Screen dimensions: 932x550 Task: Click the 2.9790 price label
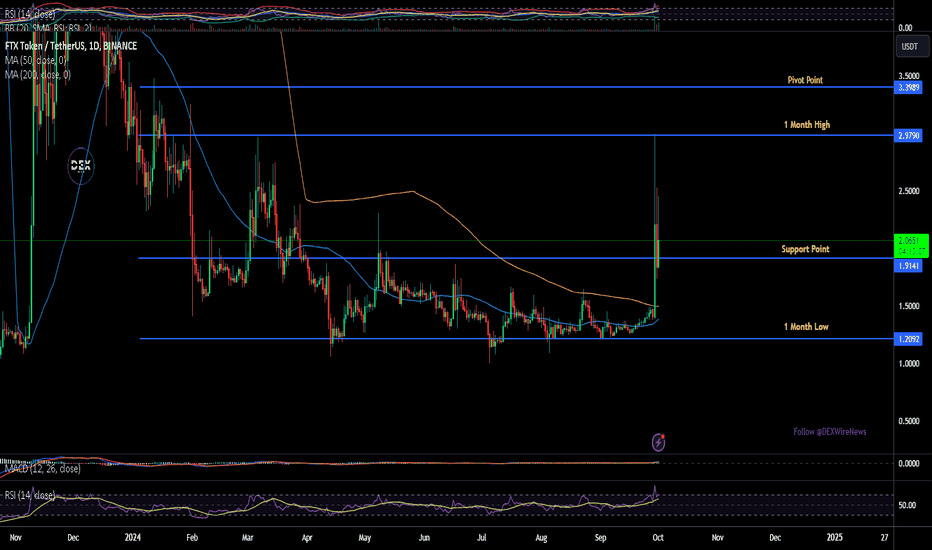[908, 136]
